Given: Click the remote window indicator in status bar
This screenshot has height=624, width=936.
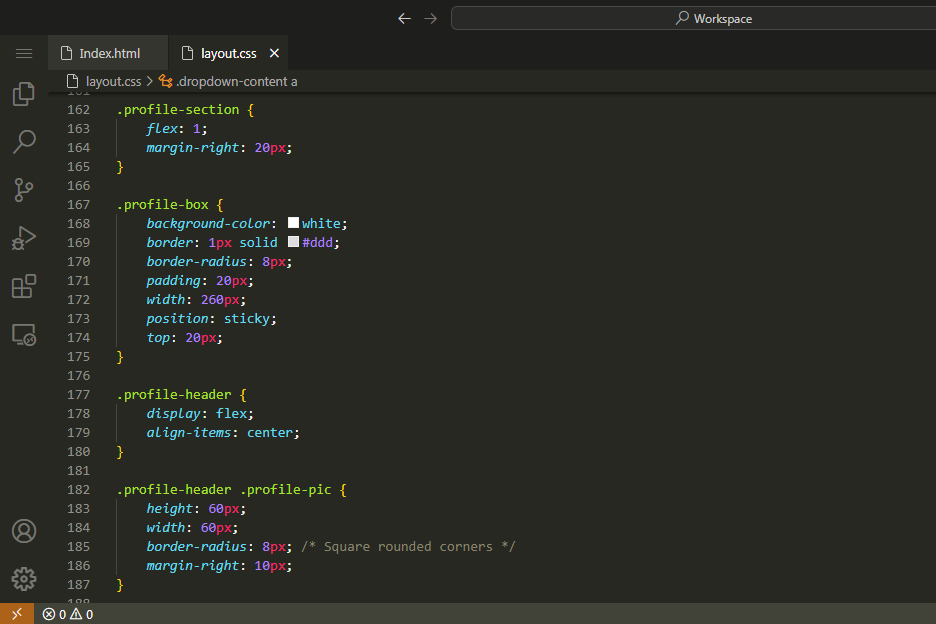Looking at the screenshot, I should (17, 614).
